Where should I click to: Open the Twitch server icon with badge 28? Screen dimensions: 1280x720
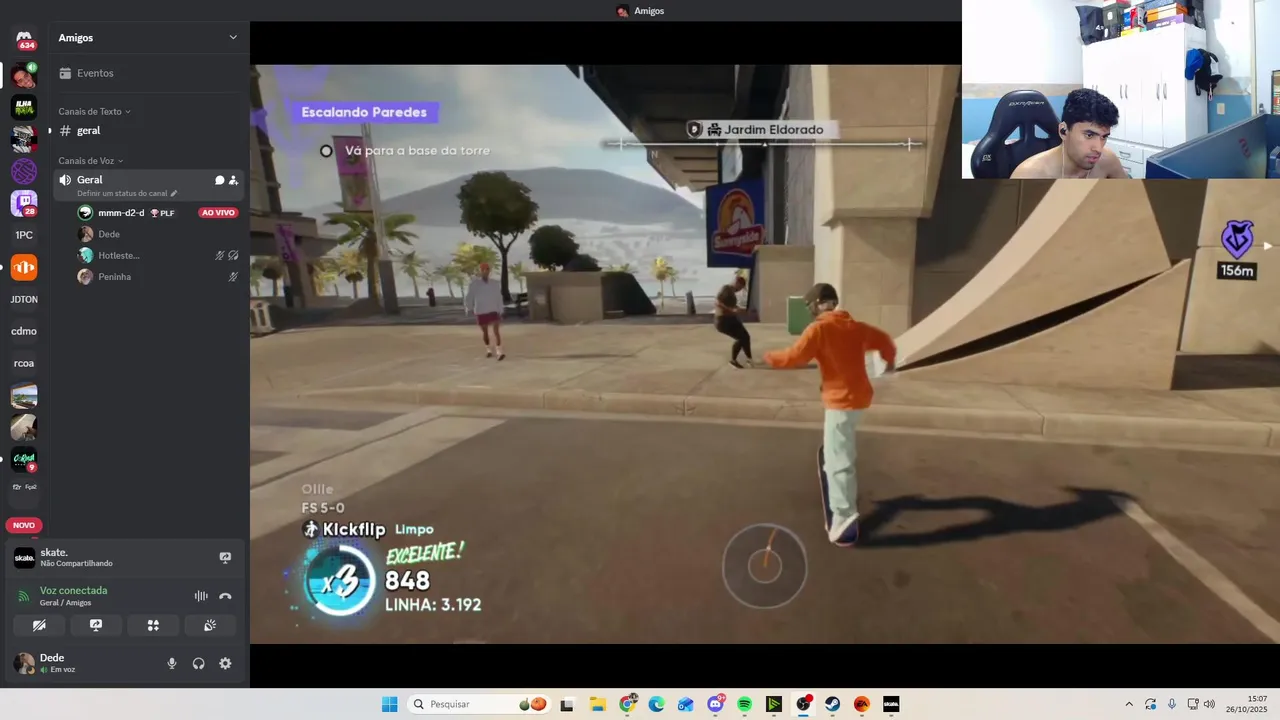point(24,204)
